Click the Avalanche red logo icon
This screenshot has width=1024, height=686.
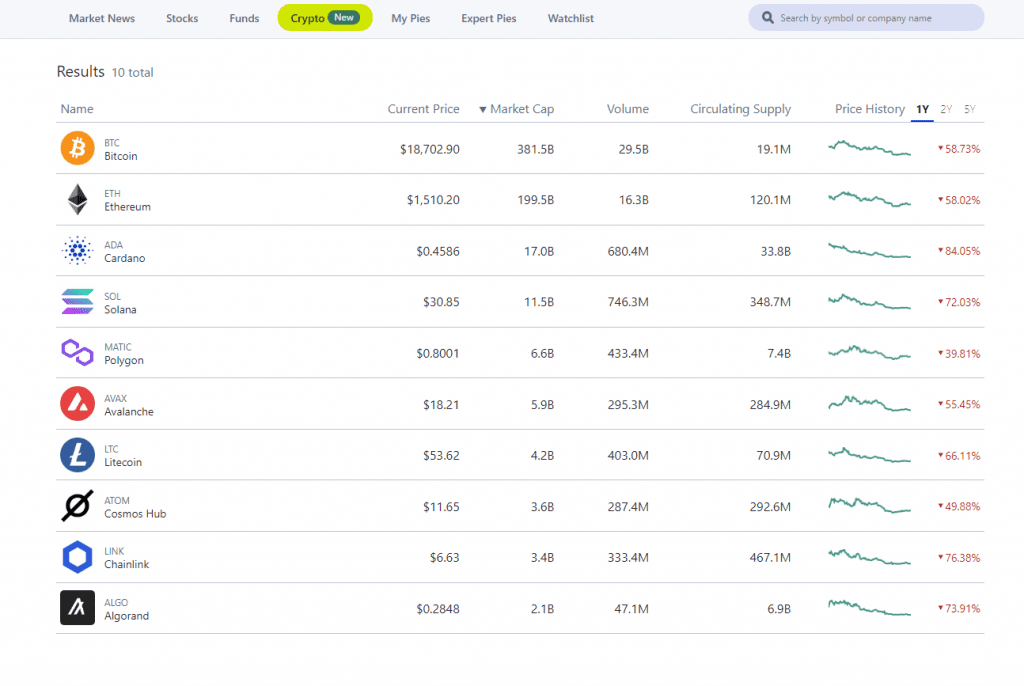click(x=77, y=404)
